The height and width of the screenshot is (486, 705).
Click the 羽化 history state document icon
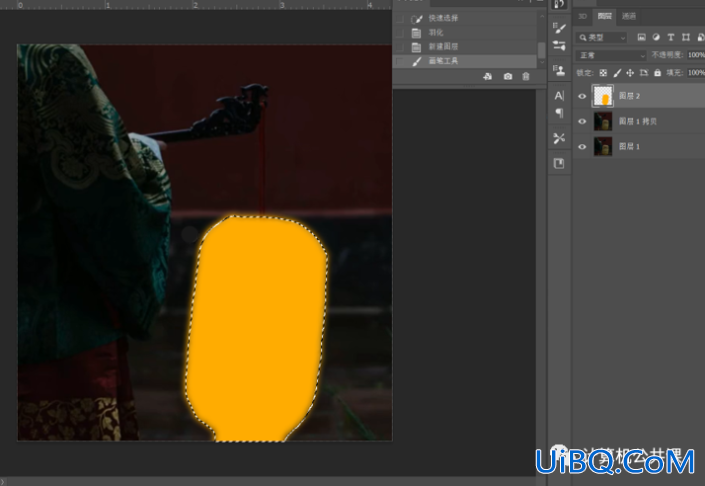point(416,33)
